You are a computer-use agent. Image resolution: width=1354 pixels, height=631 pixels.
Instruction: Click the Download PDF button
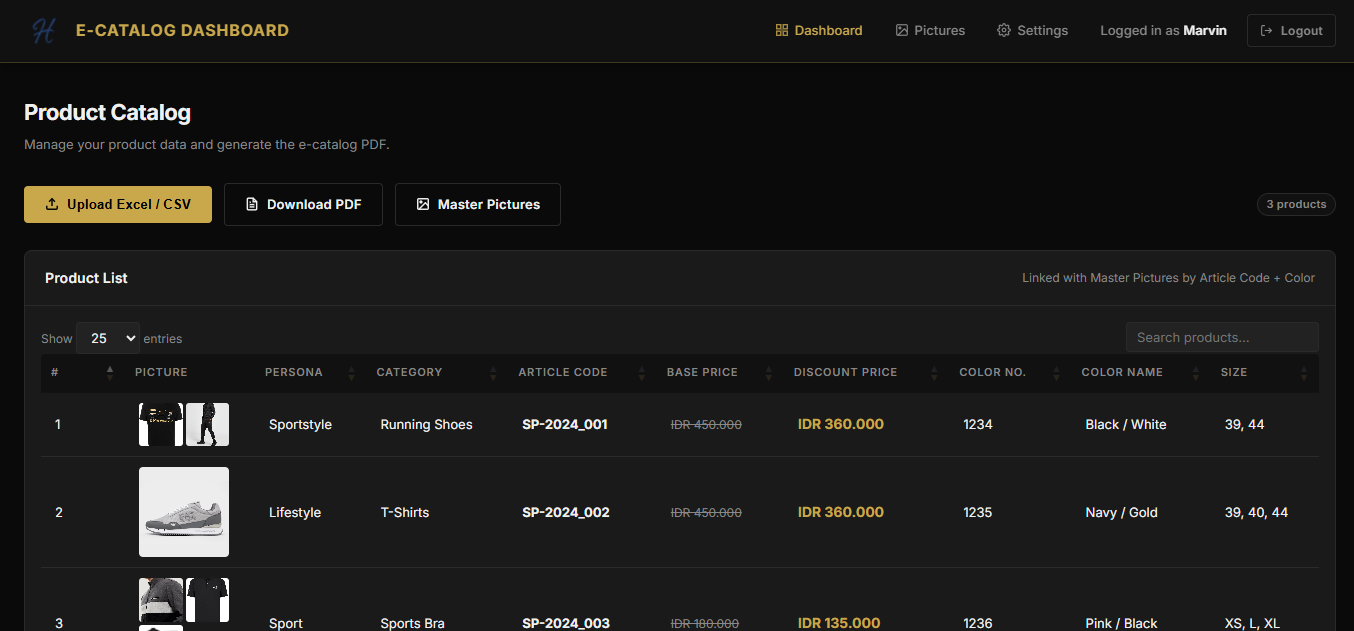pyautogui.click(x=303, y=204)
